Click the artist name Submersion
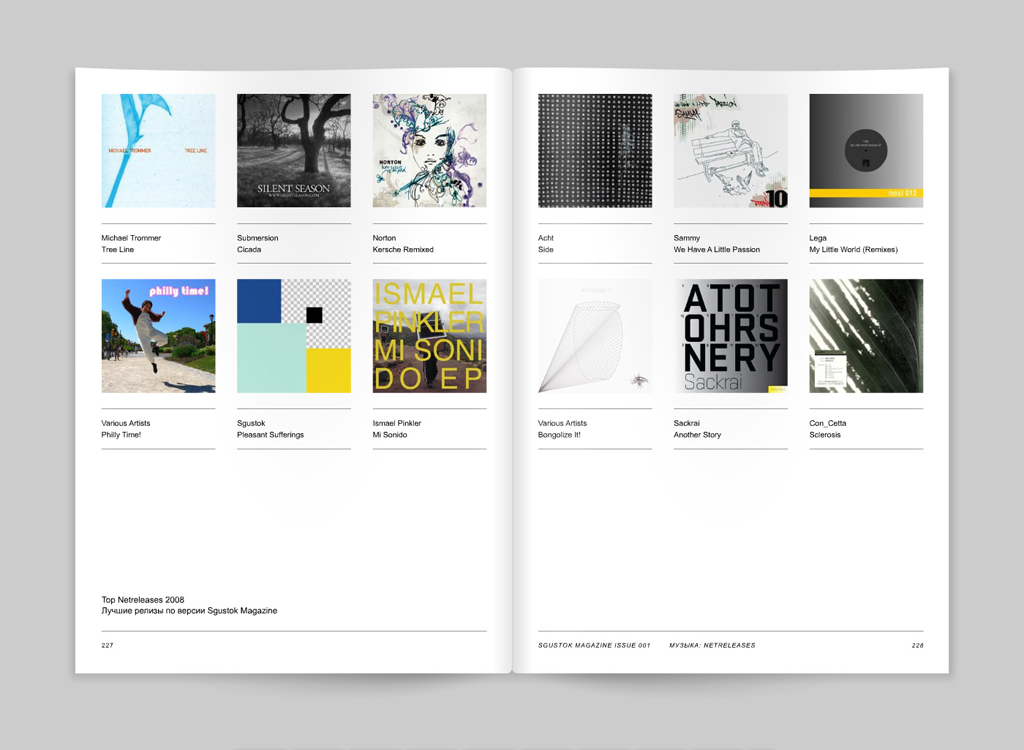 pyautogui.click(x=257, y=238)
